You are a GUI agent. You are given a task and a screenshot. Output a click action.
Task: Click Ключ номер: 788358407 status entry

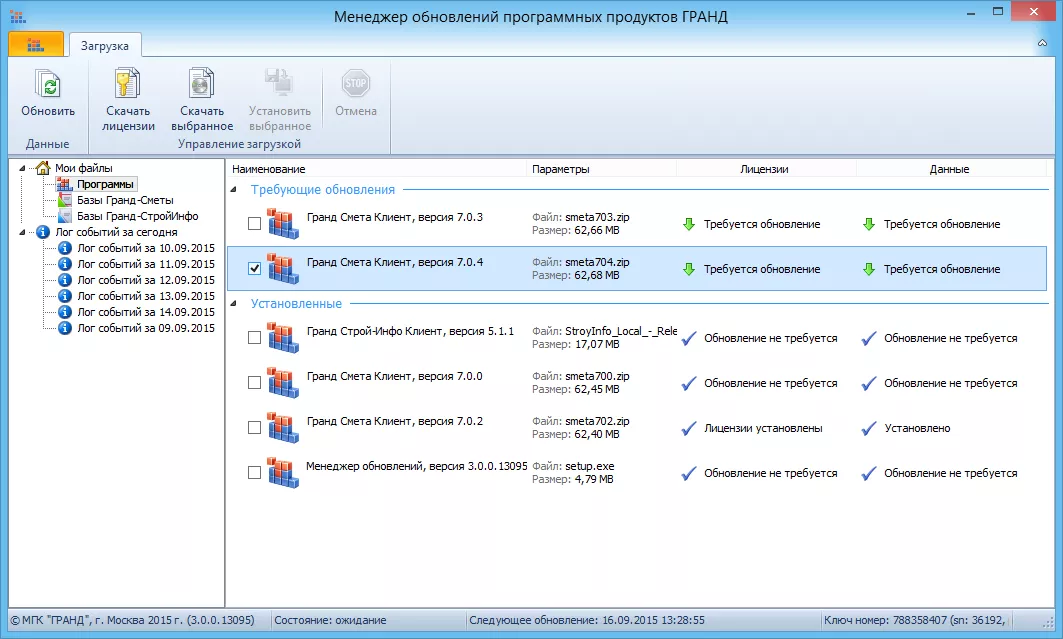pos(914,620)
